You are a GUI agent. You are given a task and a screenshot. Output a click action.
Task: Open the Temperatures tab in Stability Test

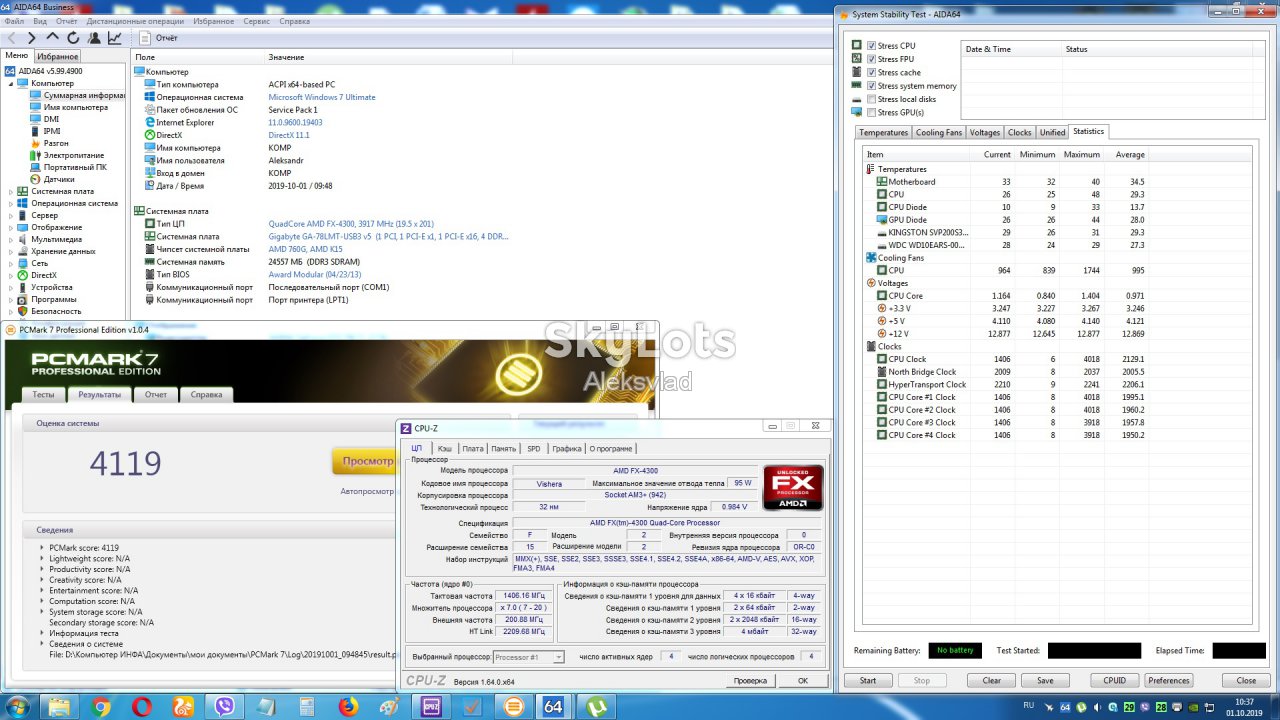pyautogui.click(x=883, y=132)
